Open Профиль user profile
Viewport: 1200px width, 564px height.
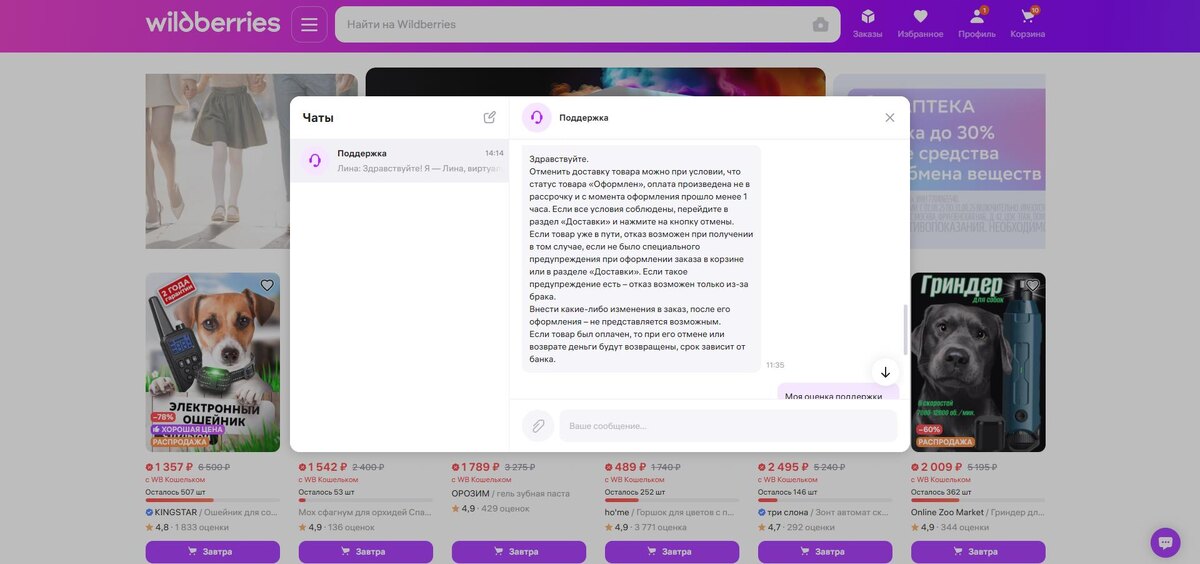coord(977,24)
